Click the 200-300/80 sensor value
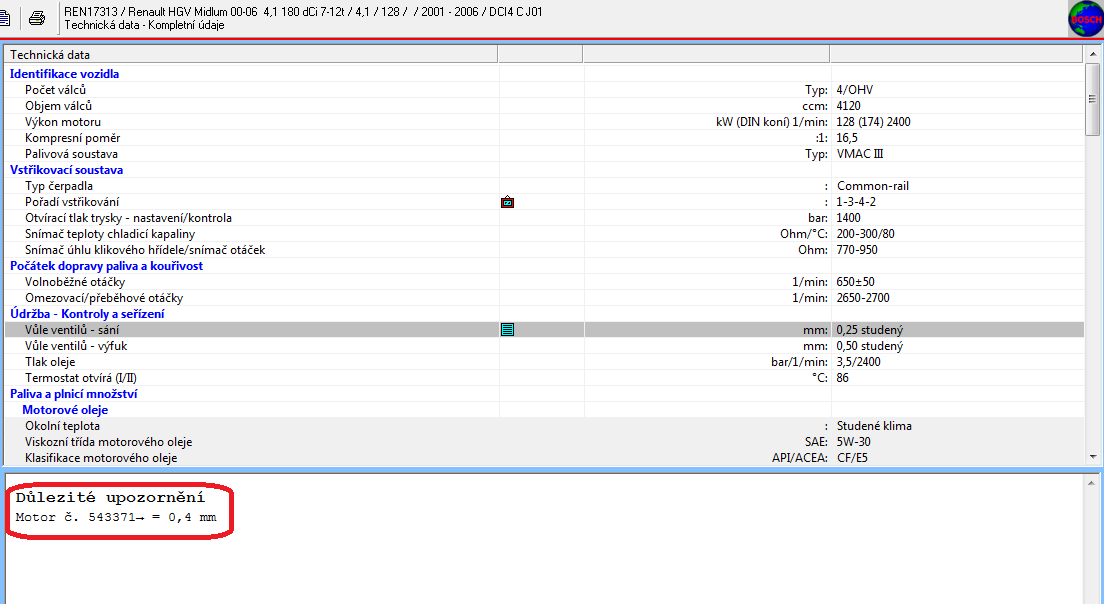The image size is (1104, 604). (x=865, y=234)
